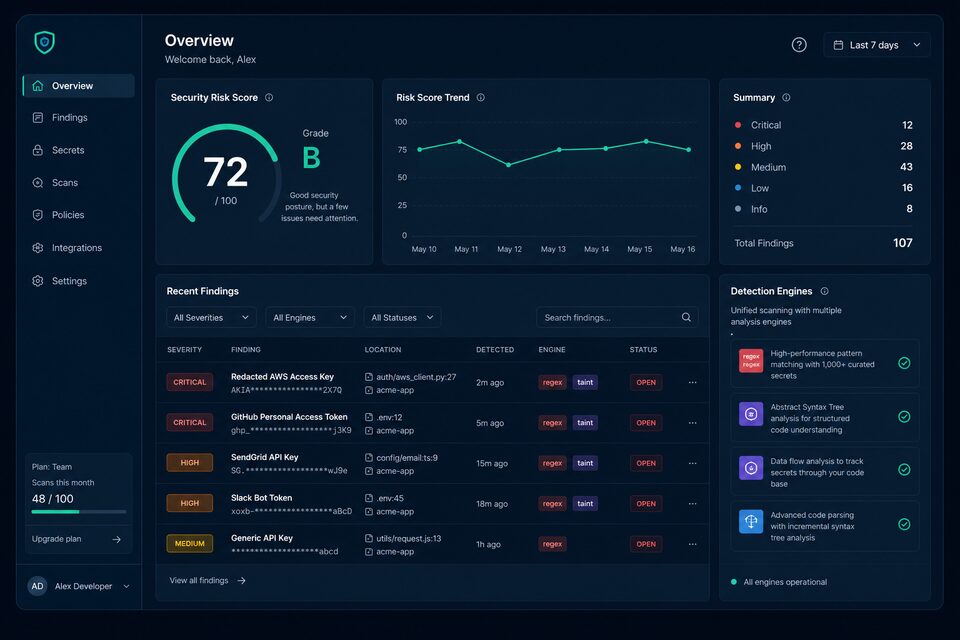
Task: Click the green status check for Data flow analysis engine
Action: 904,470
